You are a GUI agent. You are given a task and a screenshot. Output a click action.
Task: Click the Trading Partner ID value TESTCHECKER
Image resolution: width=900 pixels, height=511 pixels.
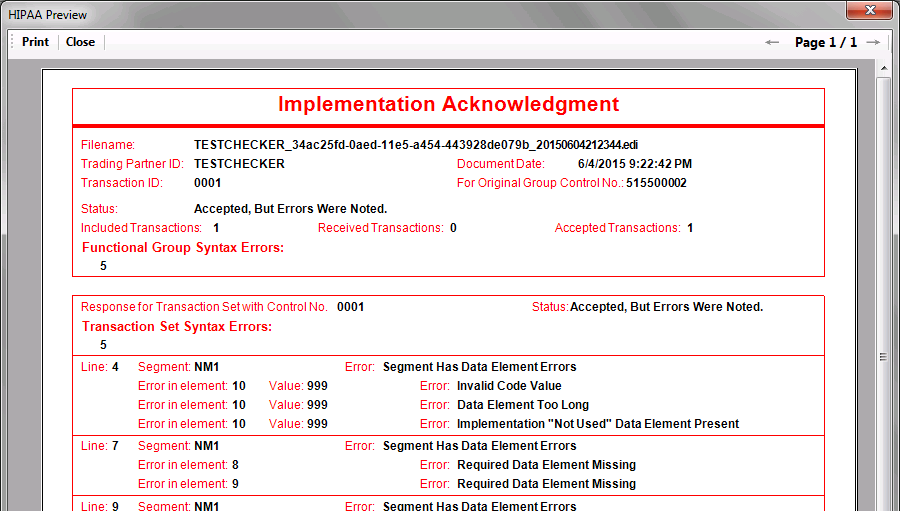coord(239,164)
